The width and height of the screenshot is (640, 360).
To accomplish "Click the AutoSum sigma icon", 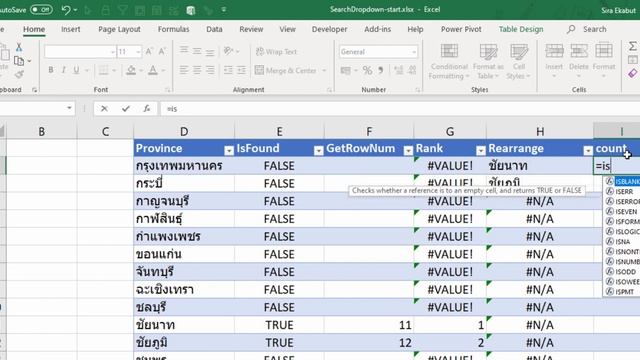I will (x=632, y=46).
